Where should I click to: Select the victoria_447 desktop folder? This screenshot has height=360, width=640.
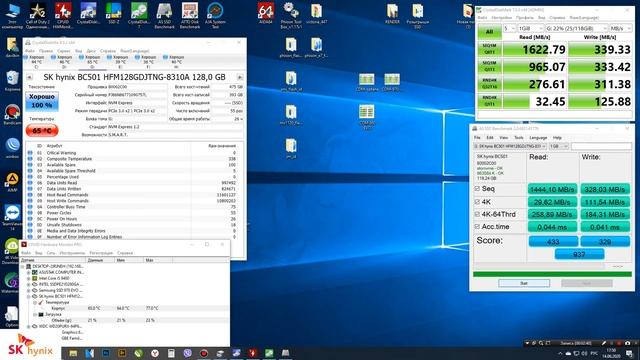pyautogui.click(x=316, y=13)
